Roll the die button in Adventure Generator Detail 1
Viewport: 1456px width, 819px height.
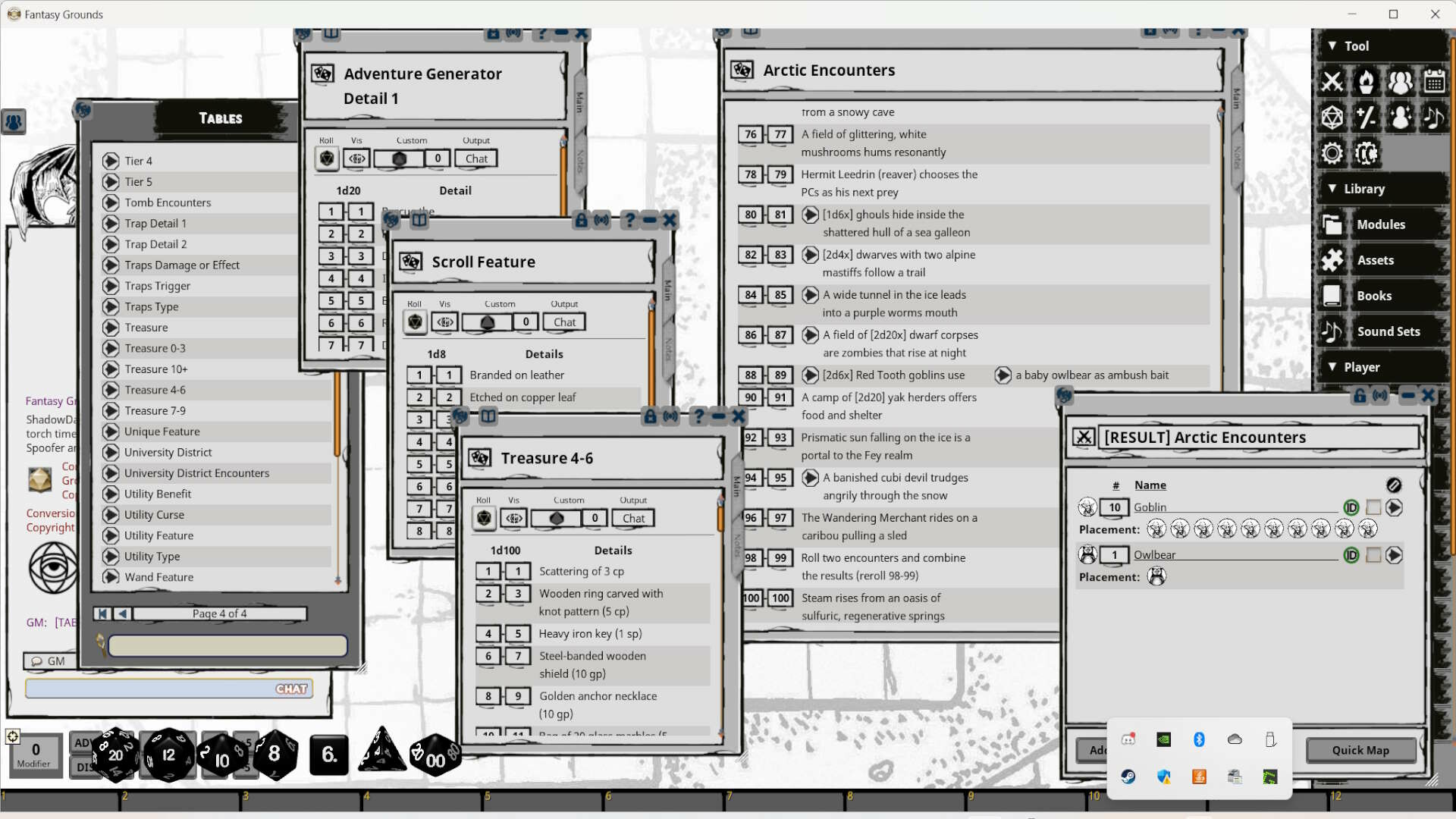(x=325, y=158)
